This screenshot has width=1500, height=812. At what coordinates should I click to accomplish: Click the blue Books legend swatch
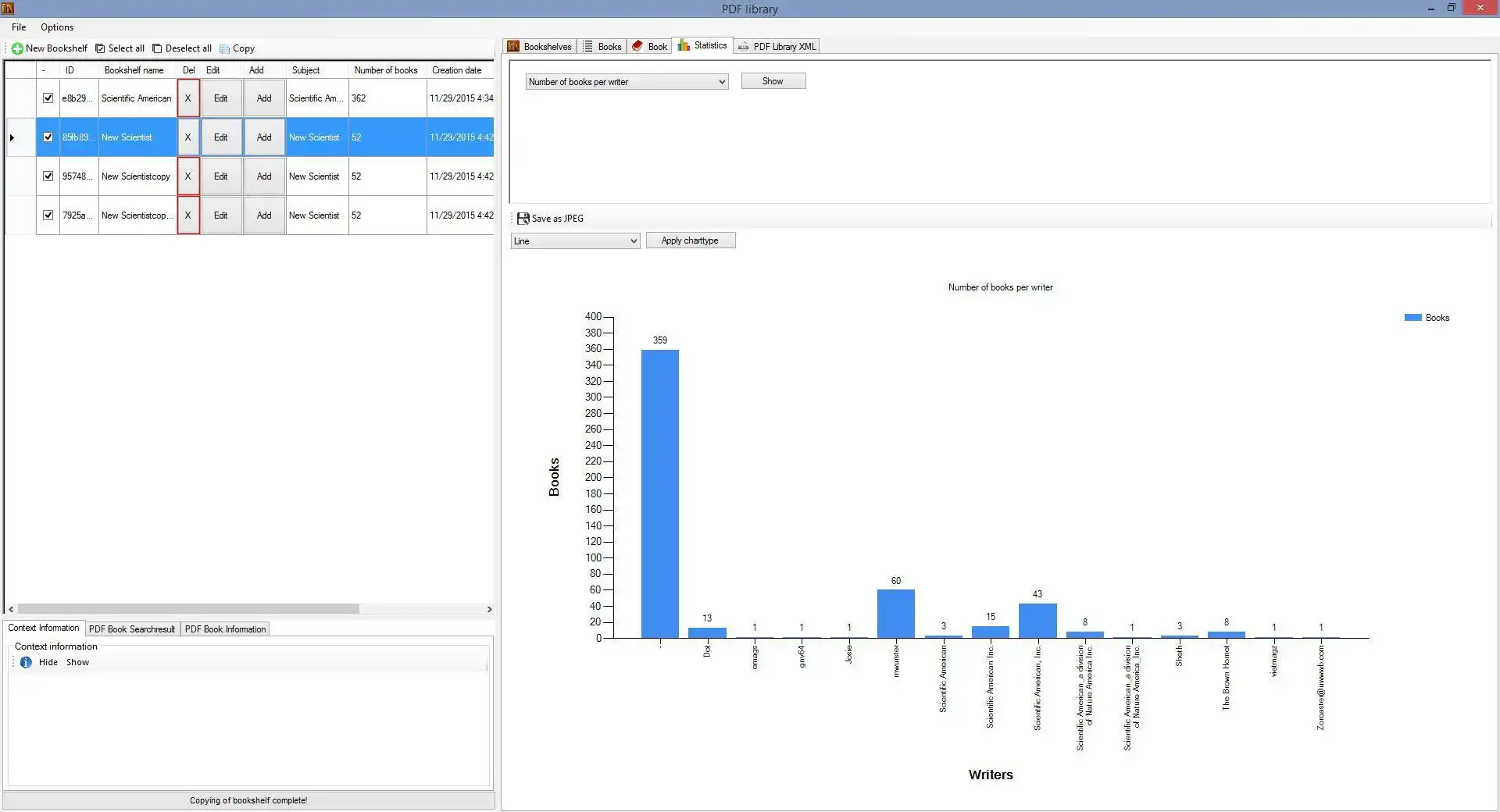pos(1412,318)
